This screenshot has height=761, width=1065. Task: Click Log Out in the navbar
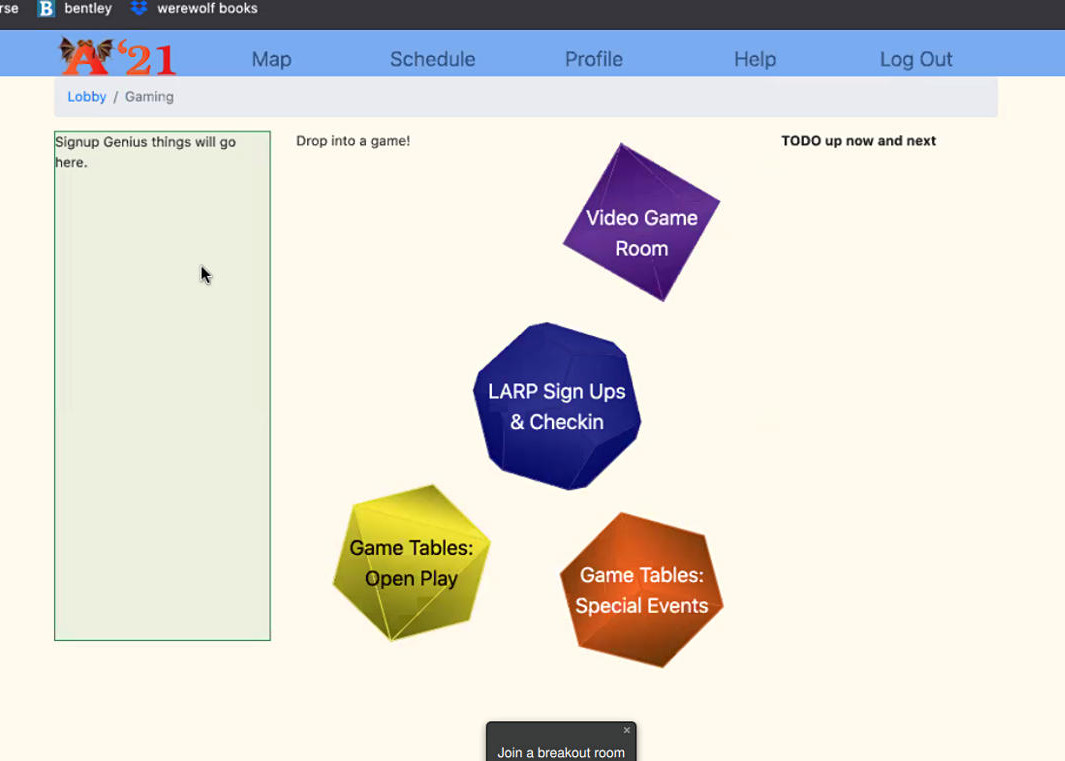(915, 59)
